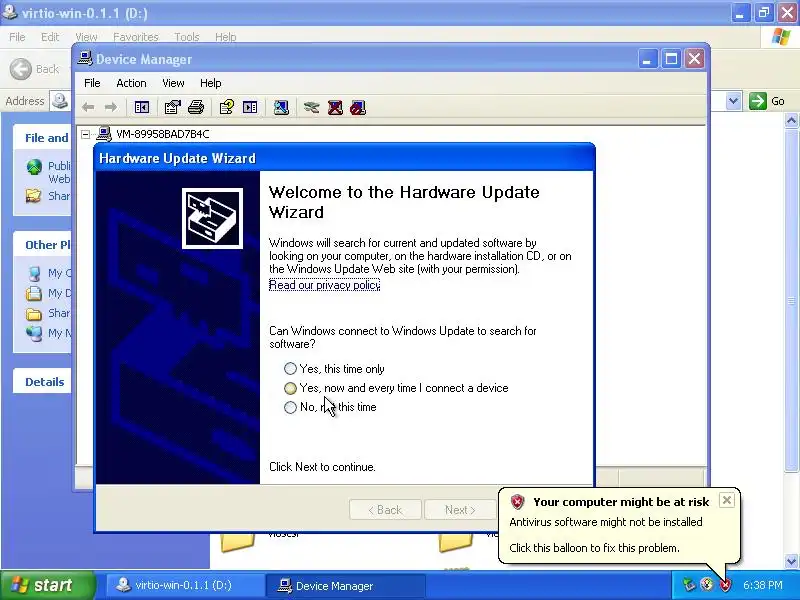
Task: Open the Device Manager Action menu
Action: click(131, 83)
